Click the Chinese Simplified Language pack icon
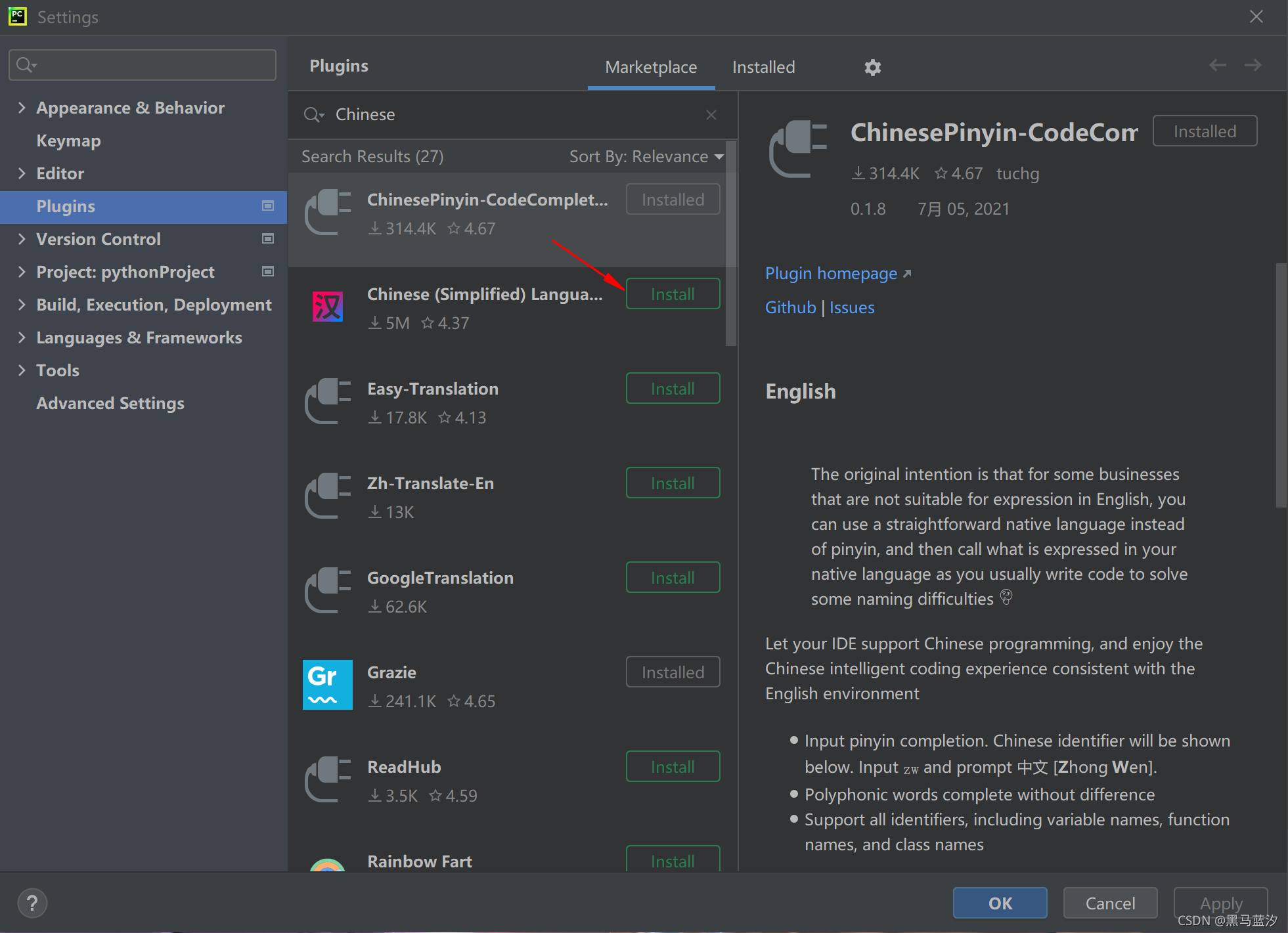 tap(327, 307)
